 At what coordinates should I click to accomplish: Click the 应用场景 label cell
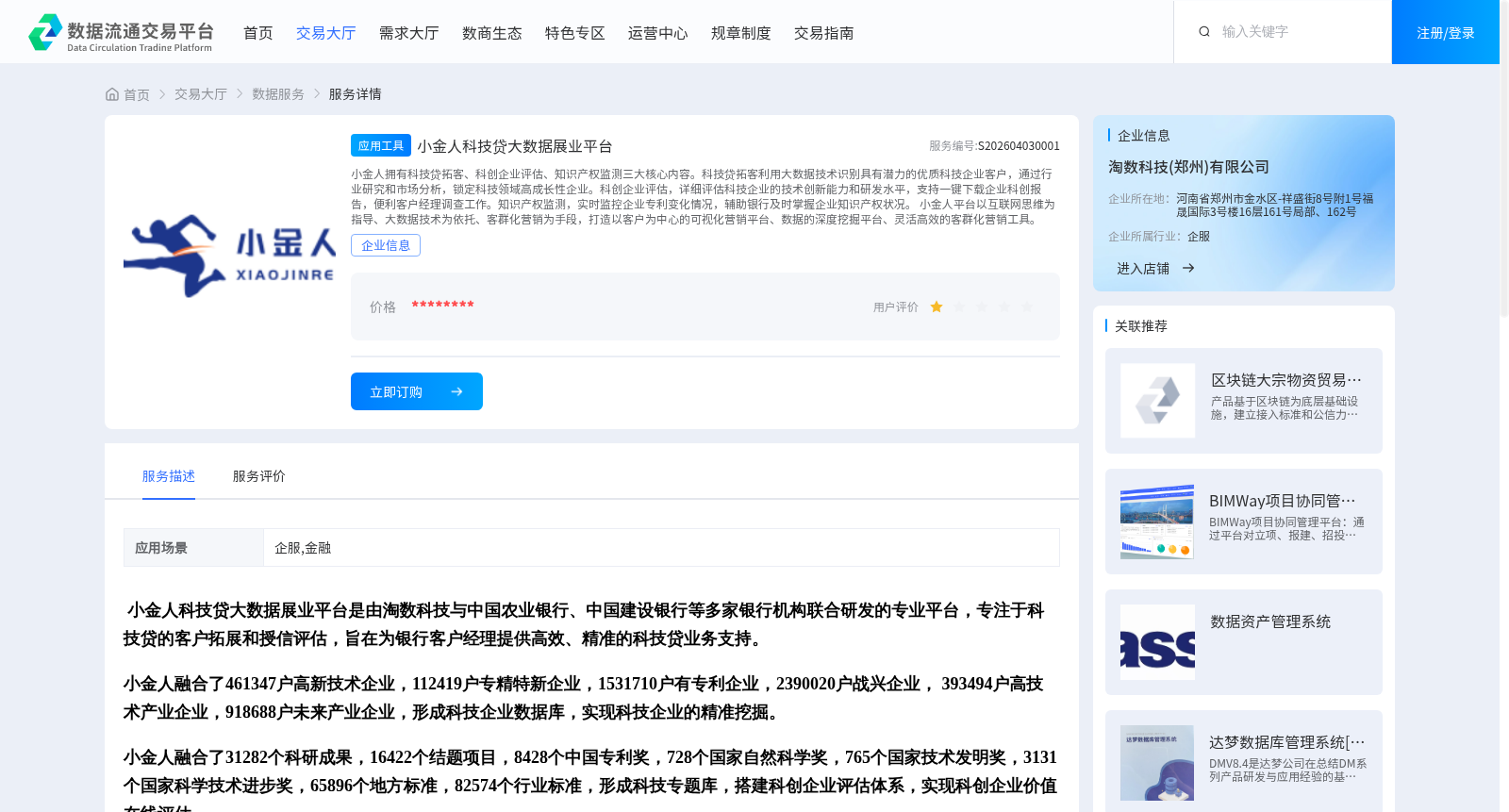pyautogui.click(x=193, y=548)
